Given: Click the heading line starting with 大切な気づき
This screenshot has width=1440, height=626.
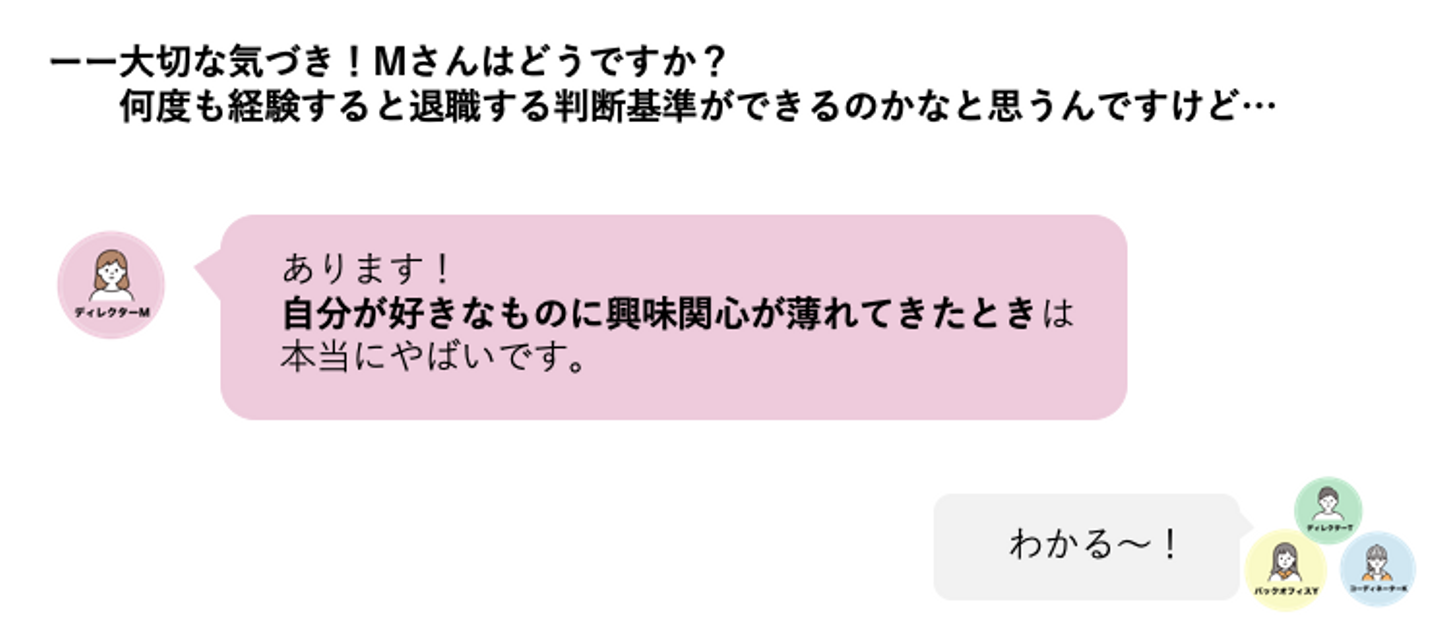Looking at the screenshot, I should [387, 64].
